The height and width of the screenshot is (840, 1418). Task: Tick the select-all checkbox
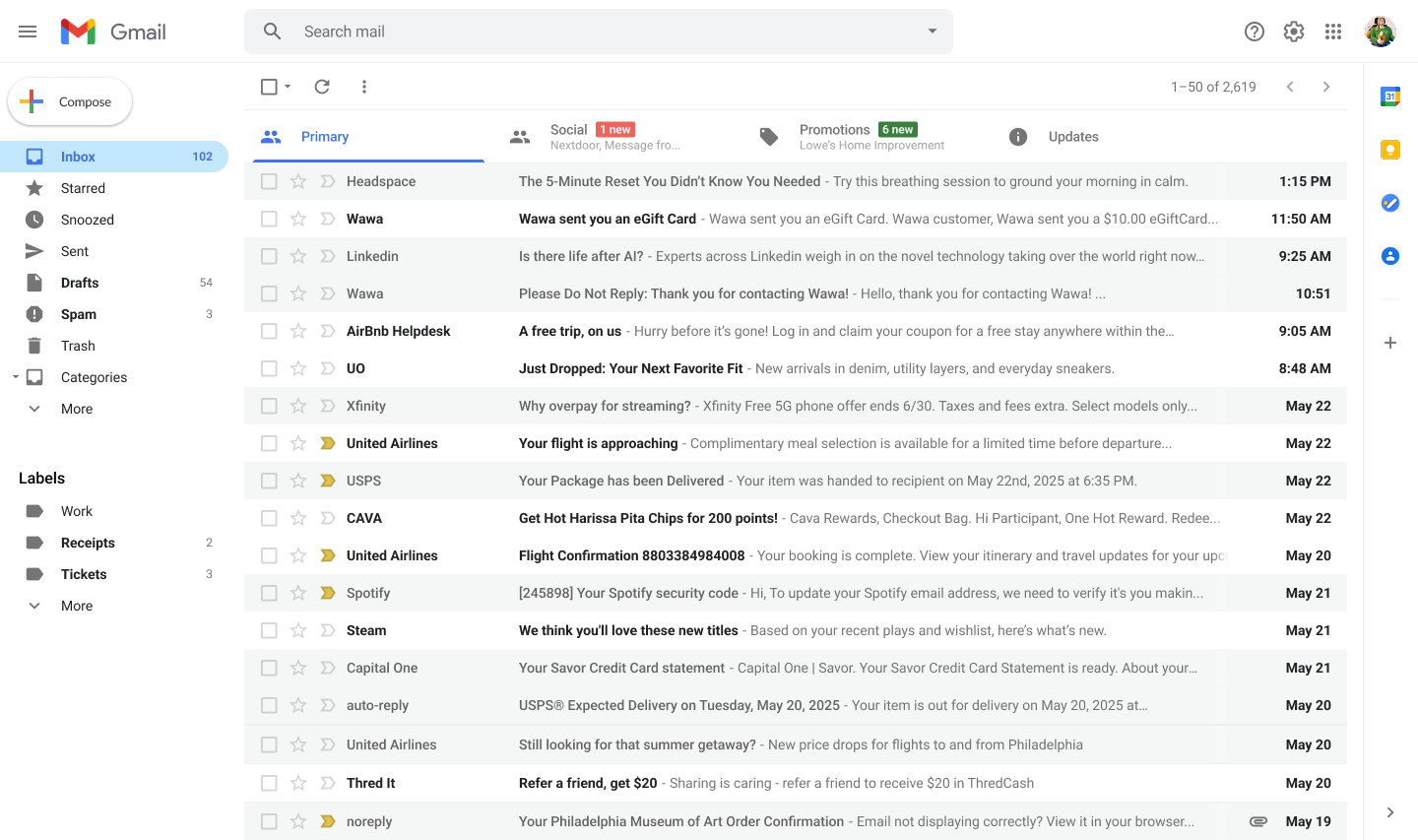(x=269, y=87)
